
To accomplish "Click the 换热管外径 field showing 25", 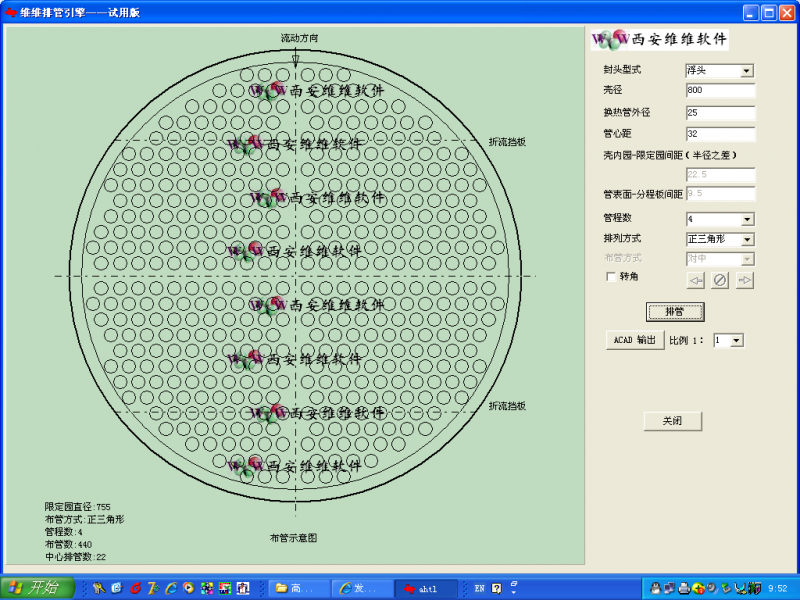I will [x=720, y=113].
